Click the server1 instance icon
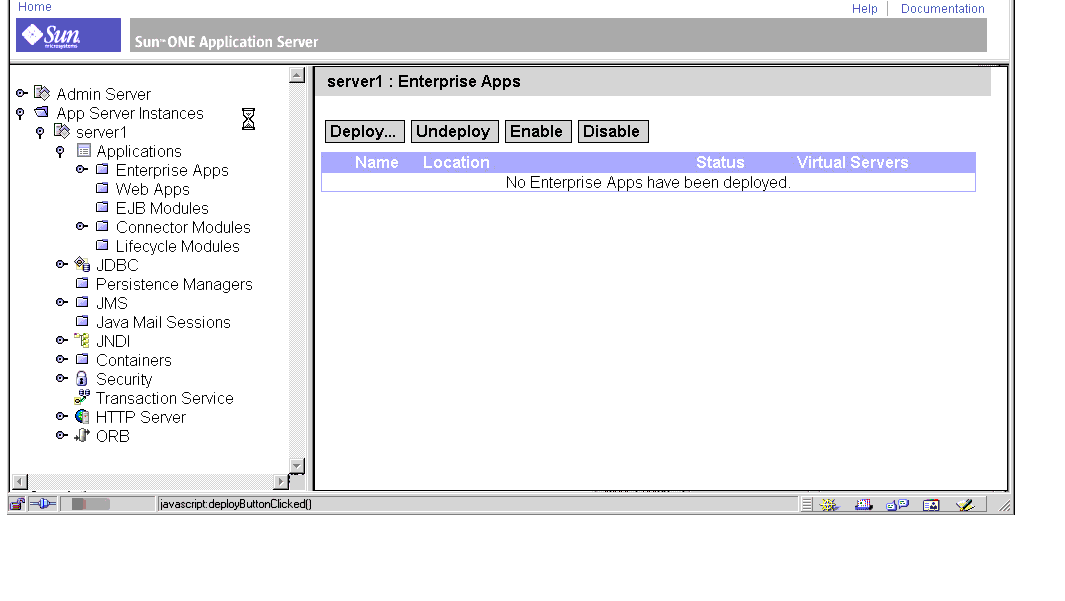The height and width of the screenshot is (601, 1065). pyautogui.click(x=62, y=130)
